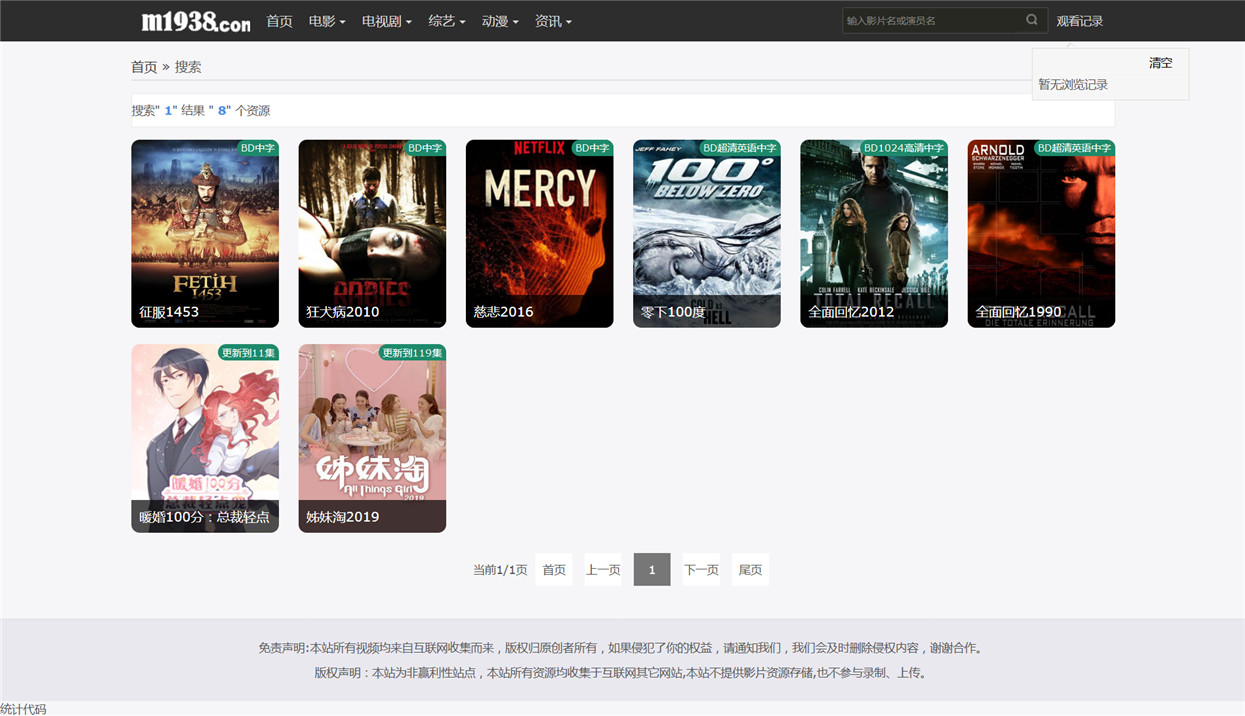Click the 首页 breadcrumb link
The image size is (1245, 716).
[144, 67]
